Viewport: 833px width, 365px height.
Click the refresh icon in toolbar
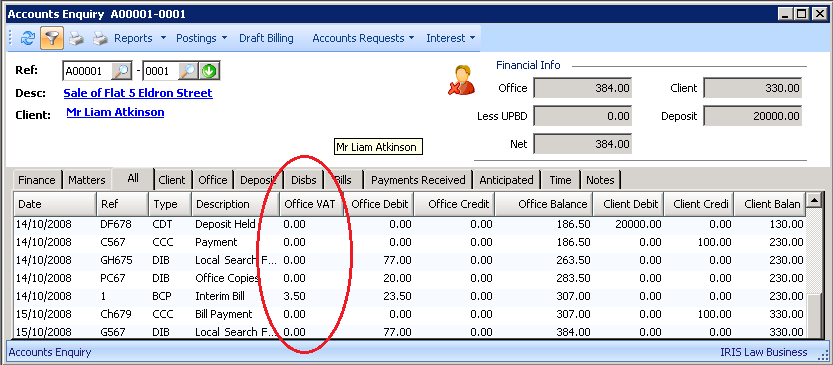[x=28, y=38]
